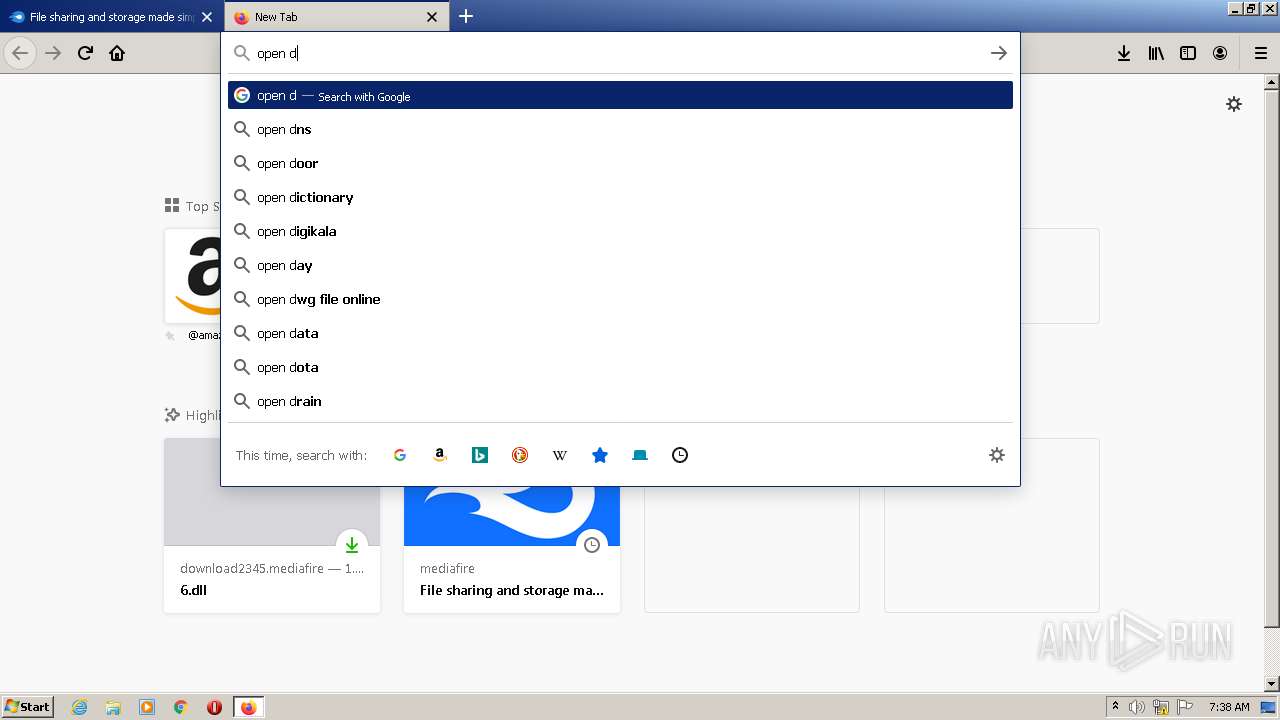Go forward with the forward arrow button
The height and width of the screenshot is (720, 1280).
[53, 53]
